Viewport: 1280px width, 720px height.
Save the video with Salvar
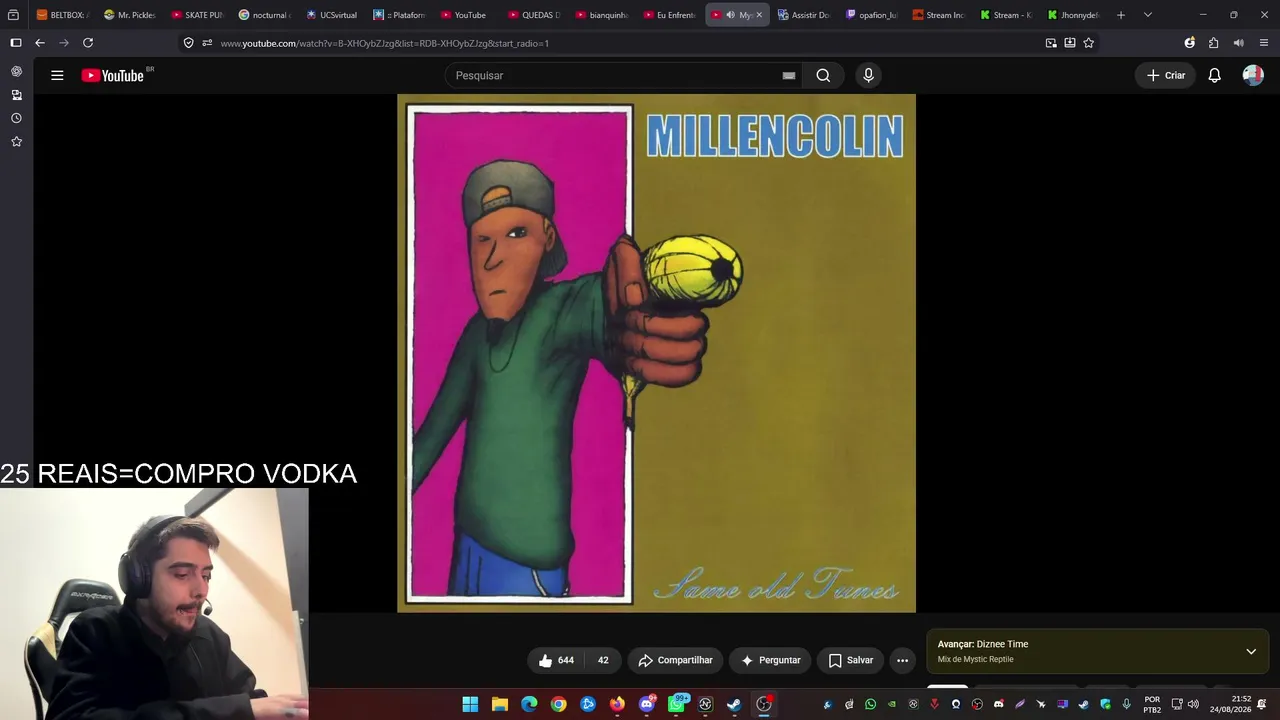[850, 660]
